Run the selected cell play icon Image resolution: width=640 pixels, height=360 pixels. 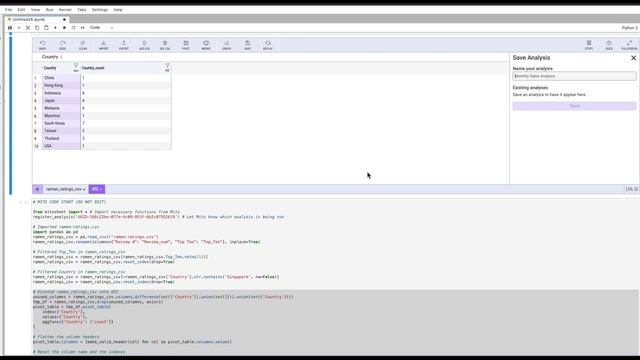pyautogui.click(x=55, y=28)
